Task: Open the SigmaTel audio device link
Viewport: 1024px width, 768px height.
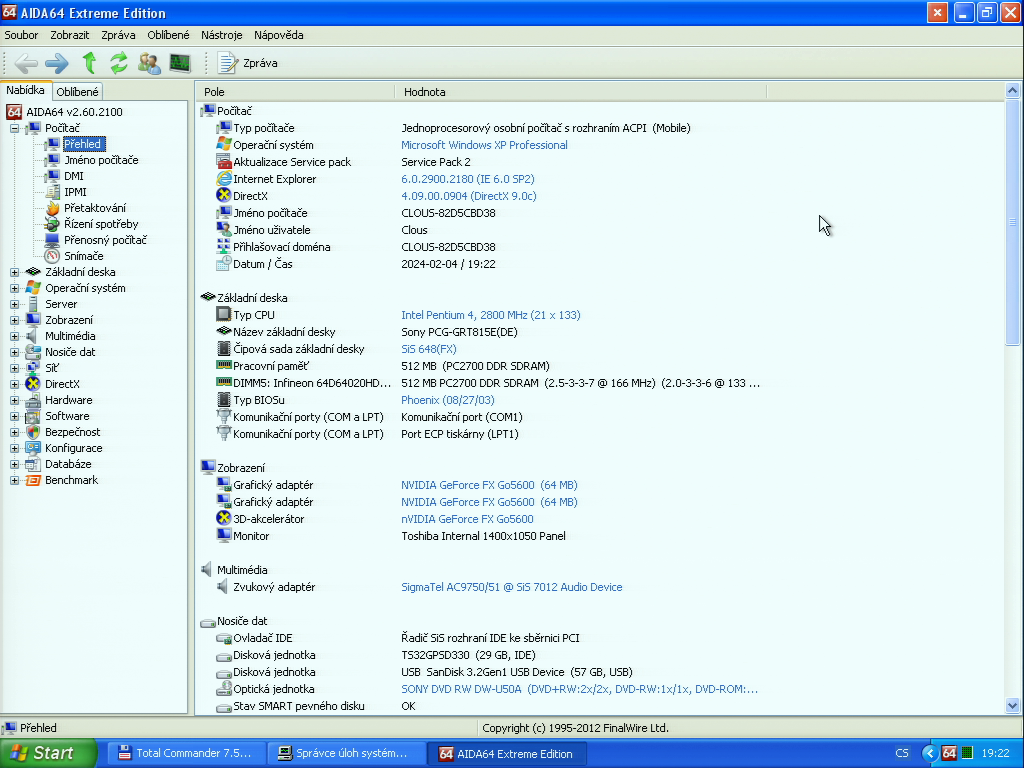Action: point(511,587)
